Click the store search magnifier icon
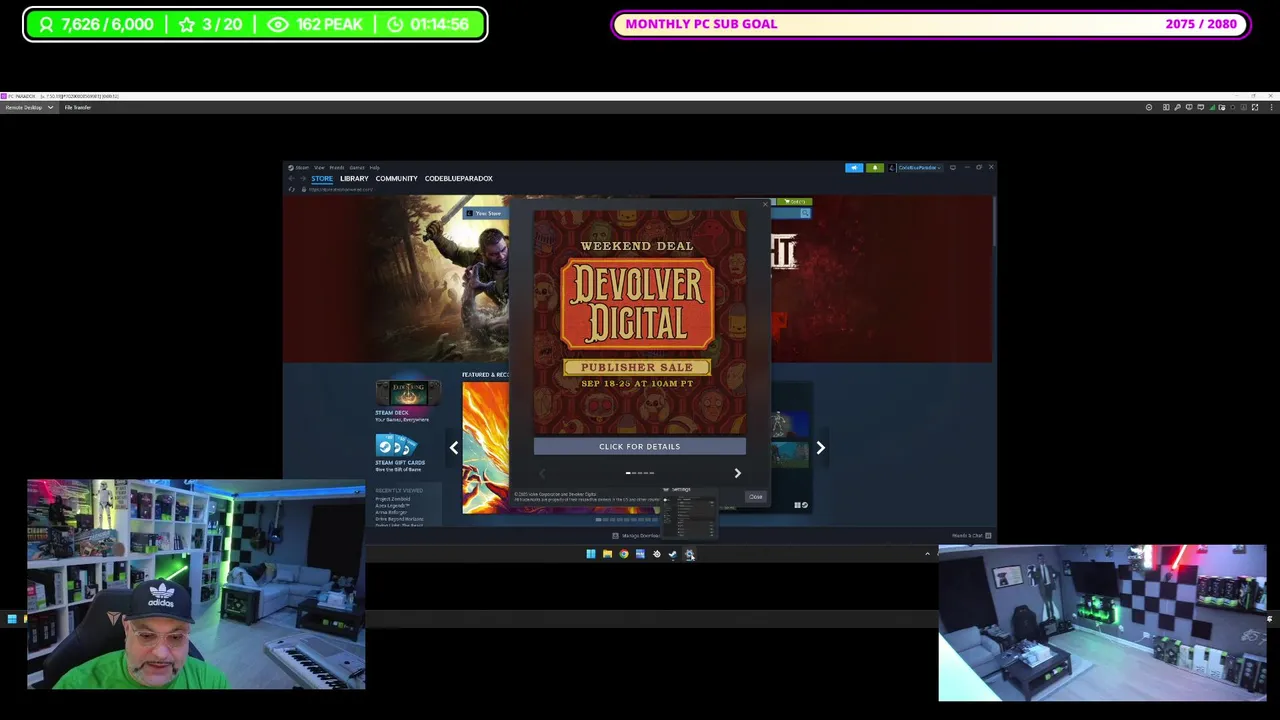1280x720 pixels. [x=805, y=213]
